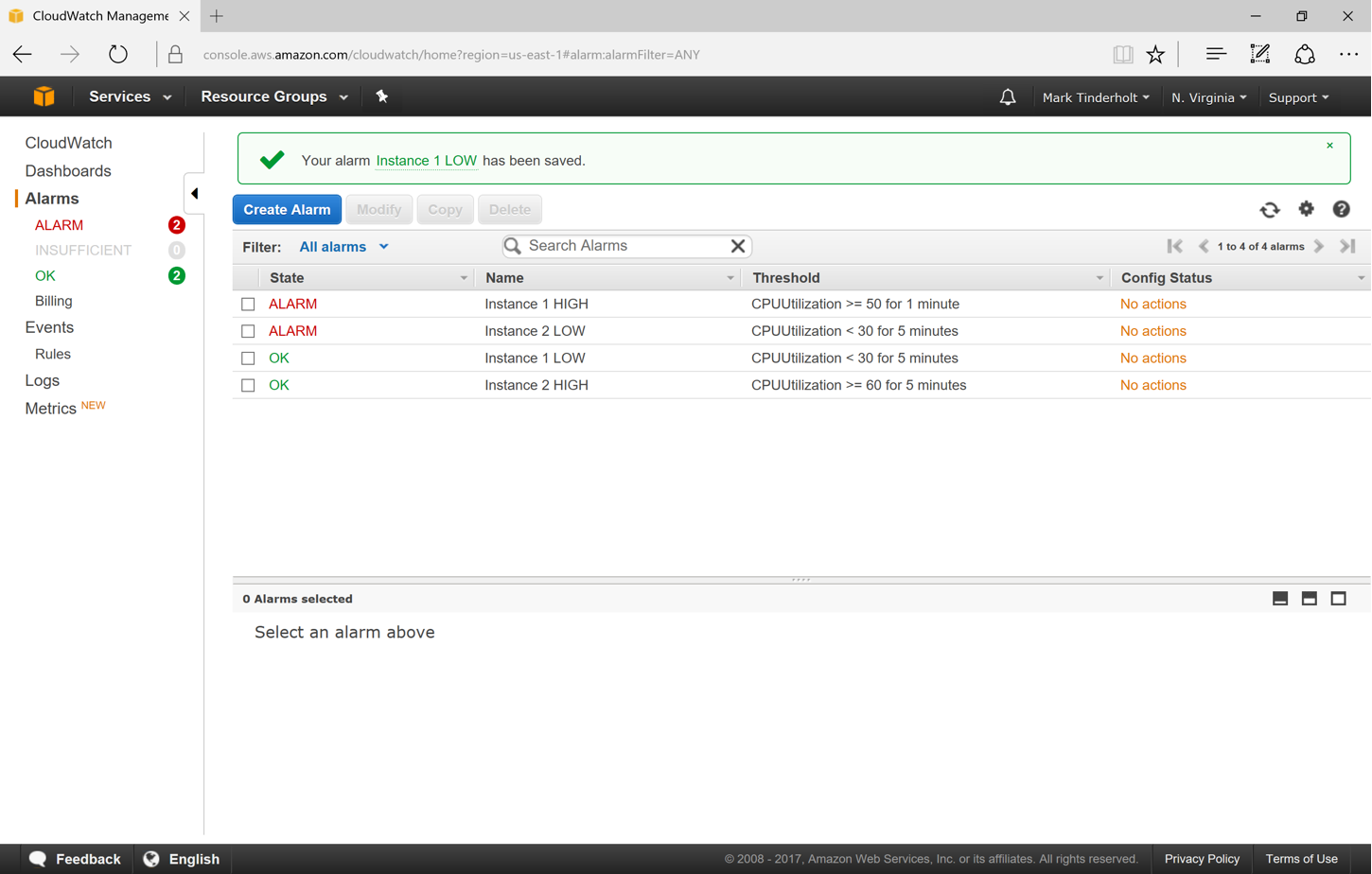Screen dimensions: 1372x874
Task: Click the details pane resize handle
Action: click(x=800, y=580)
